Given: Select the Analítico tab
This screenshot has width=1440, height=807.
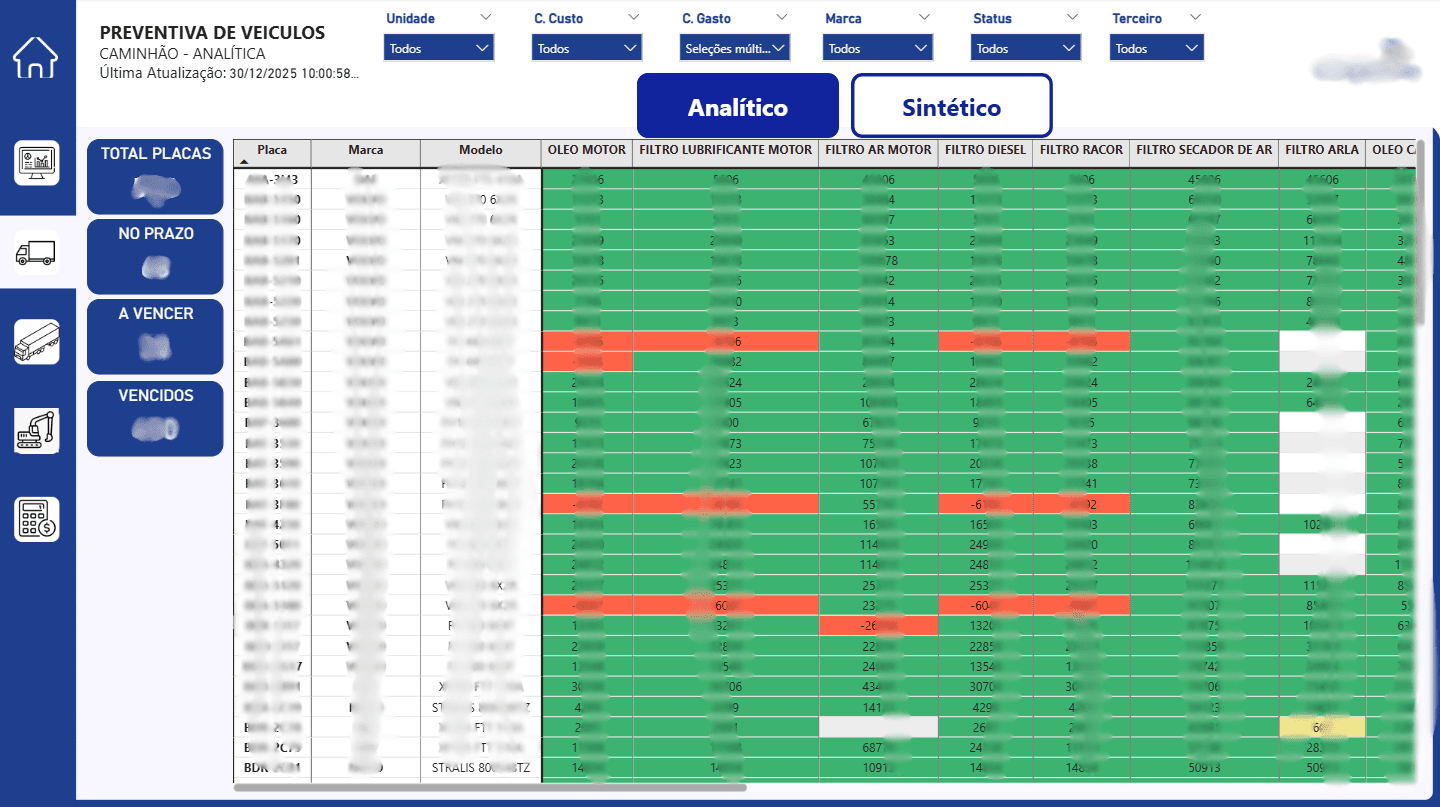Looking at the screenshot, I should (738, 105).
